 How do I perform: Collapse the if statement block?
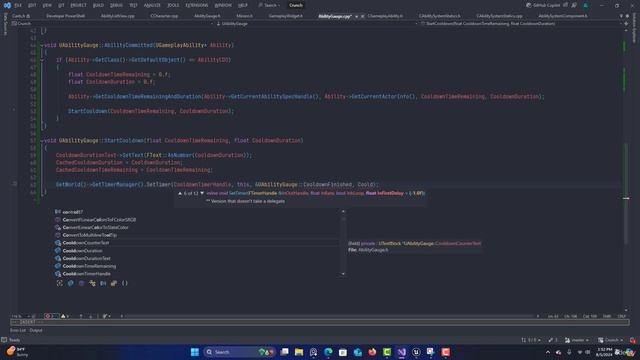pyautogui.click(x=42, y=60)
